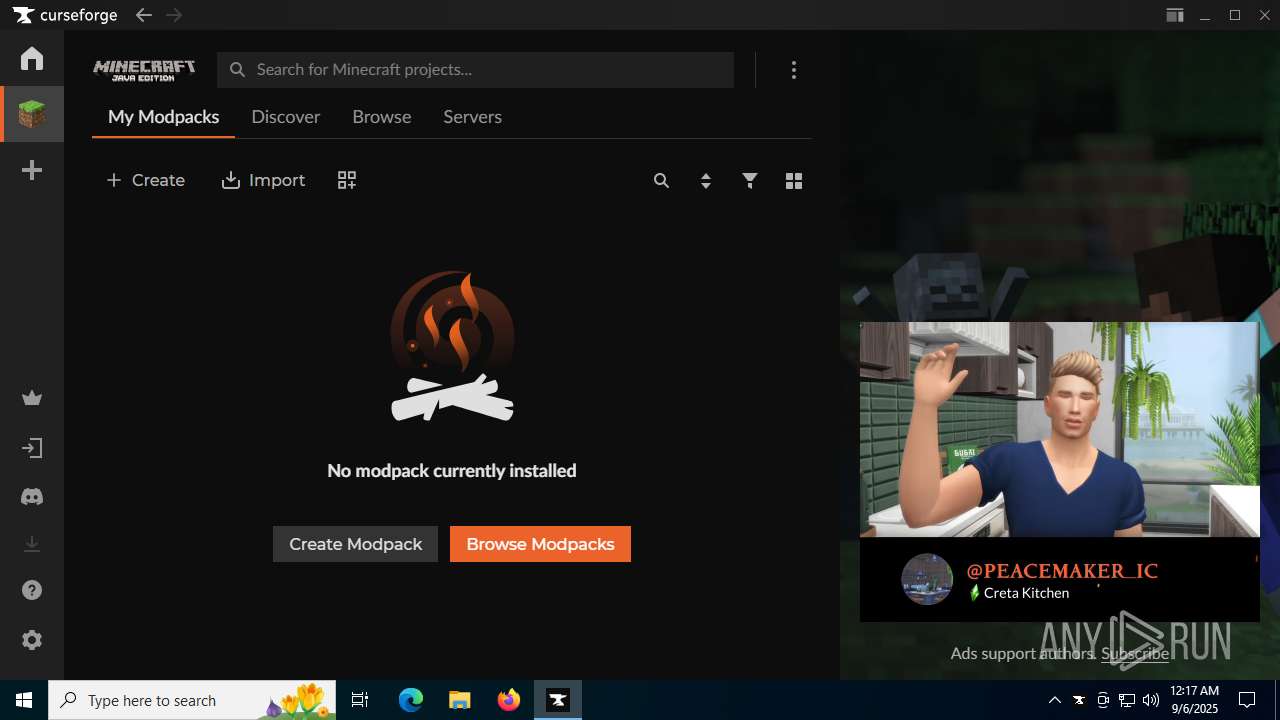Open the premium crown icon
The width and height of the screenshot is (1280, 720).
(32, 399)
